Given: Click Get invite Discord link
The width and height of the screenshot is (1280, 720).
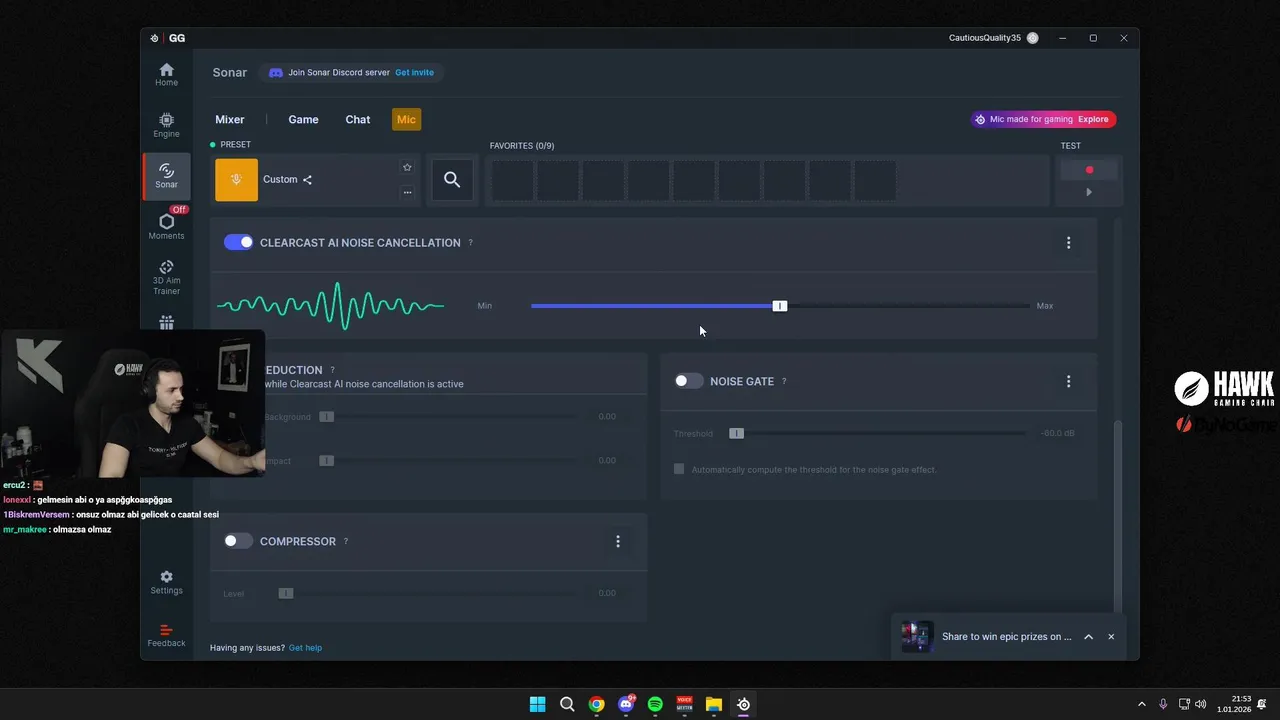Looking at the screenshot, I should [414, 73].
